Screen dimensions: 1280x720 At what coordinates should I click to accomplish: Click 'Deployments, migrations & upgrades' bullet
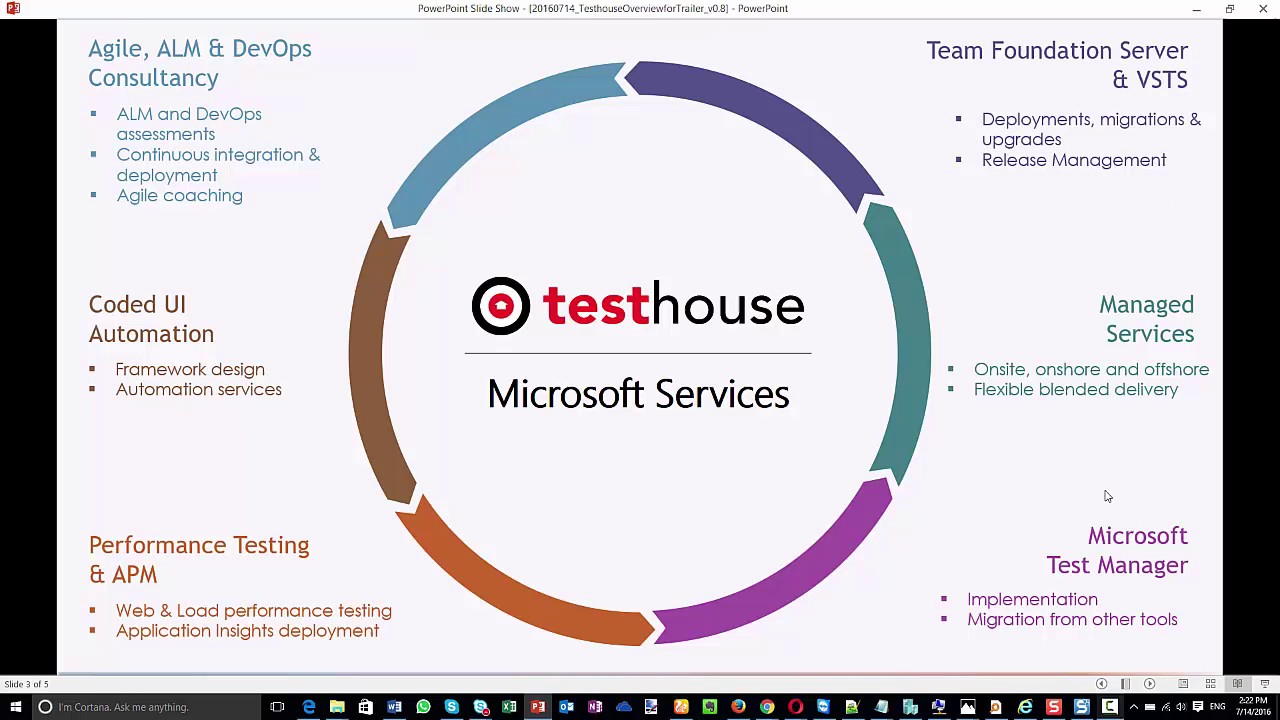(1091, 129)
